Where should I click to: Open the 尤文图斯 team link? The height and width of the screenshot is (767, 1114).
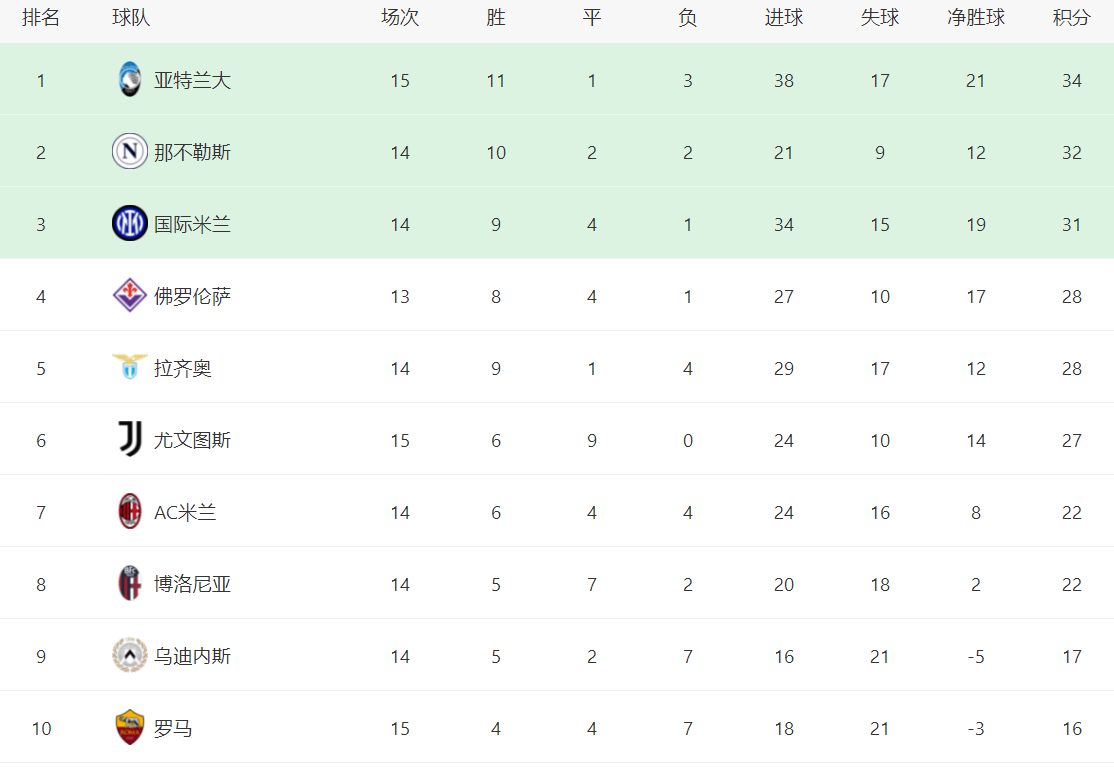(192, 440)
